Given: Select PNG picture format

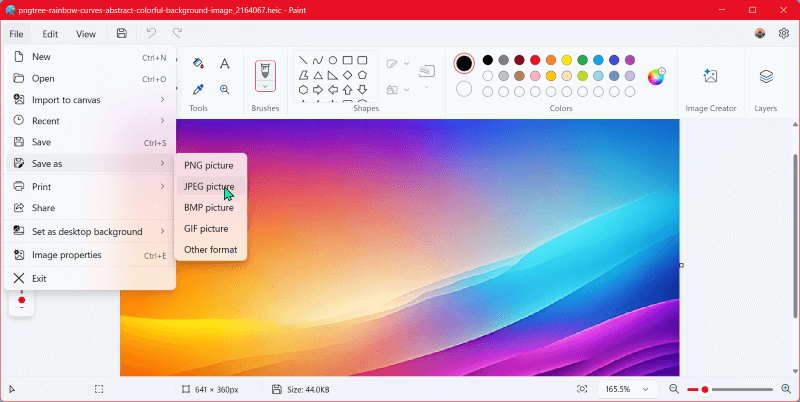Looking at the screenshot, I should pos(209,165).
